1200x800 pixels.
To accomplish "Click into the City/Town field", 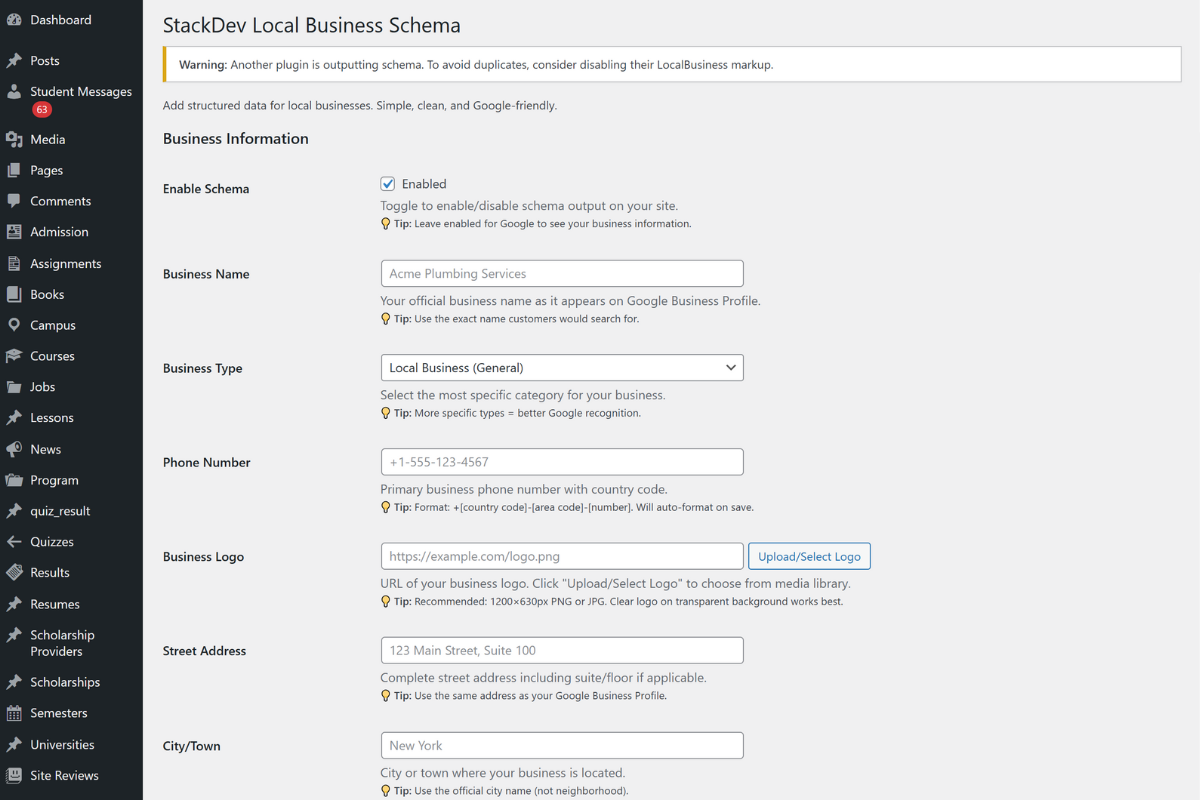I will (x=561, y=746).
